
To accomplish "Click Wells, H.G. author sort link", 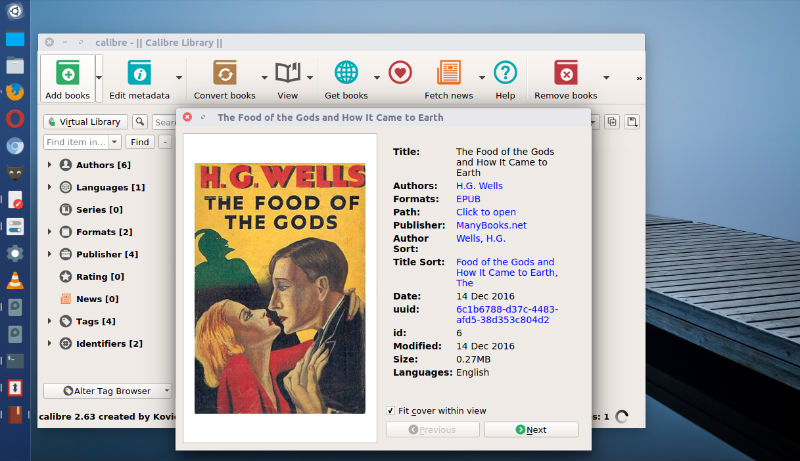I will tap(481, 238).
